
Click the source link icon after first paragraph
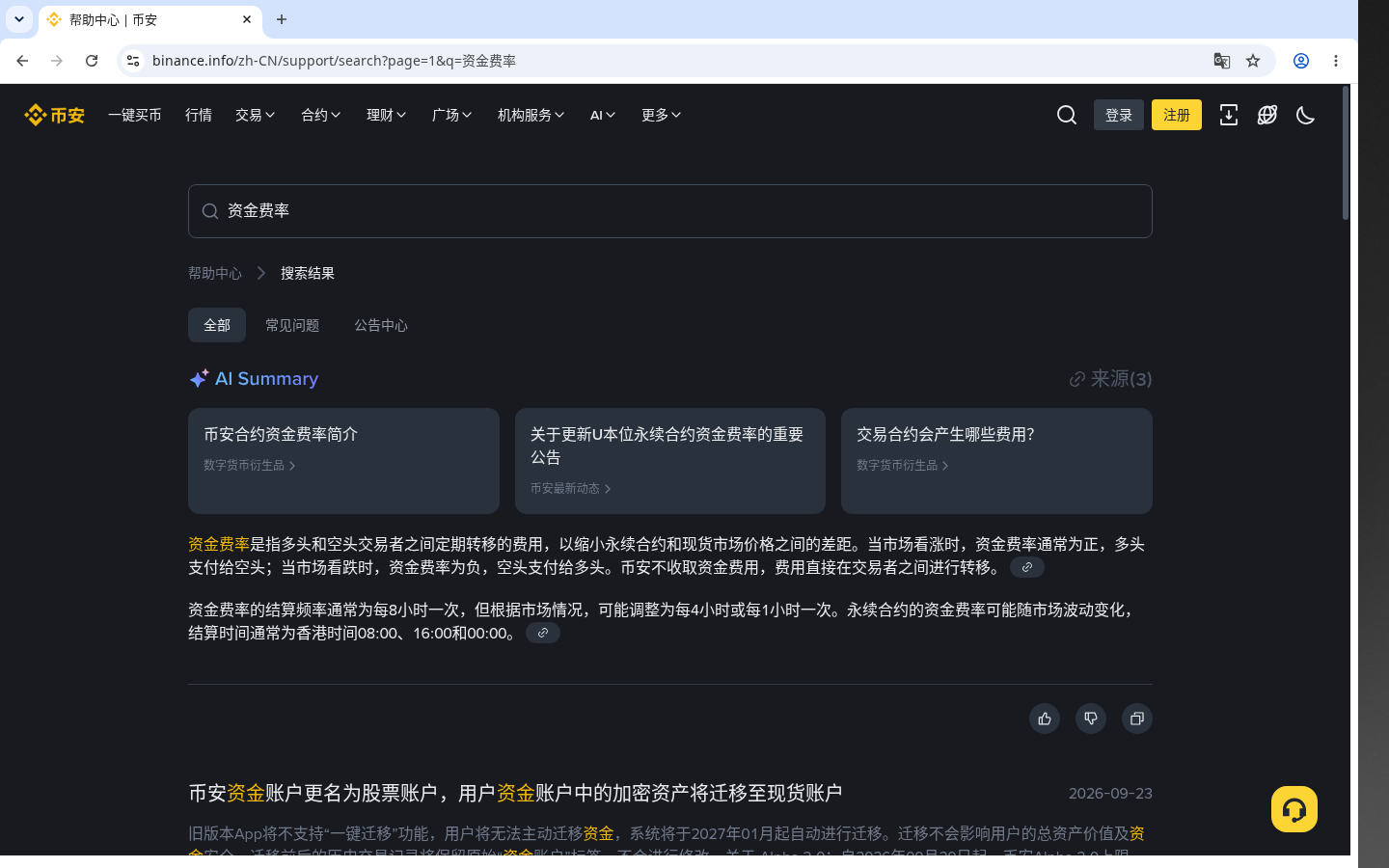[1027, 567]
